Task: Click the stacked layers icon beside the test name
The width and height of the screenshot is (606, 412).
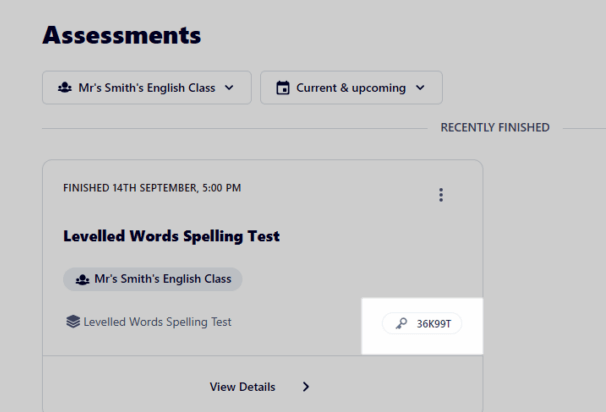Action: (73, 322)
